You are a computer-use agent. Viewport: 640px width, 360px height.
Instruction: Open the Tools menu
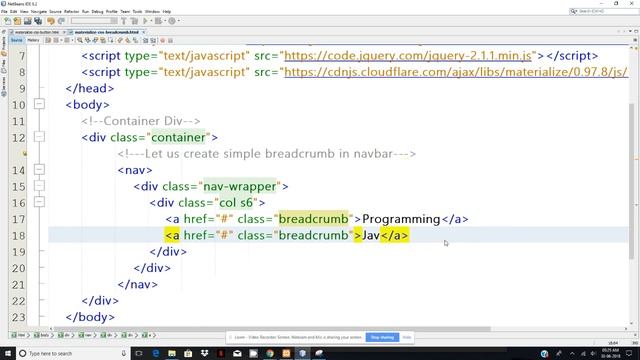point(137,11)
